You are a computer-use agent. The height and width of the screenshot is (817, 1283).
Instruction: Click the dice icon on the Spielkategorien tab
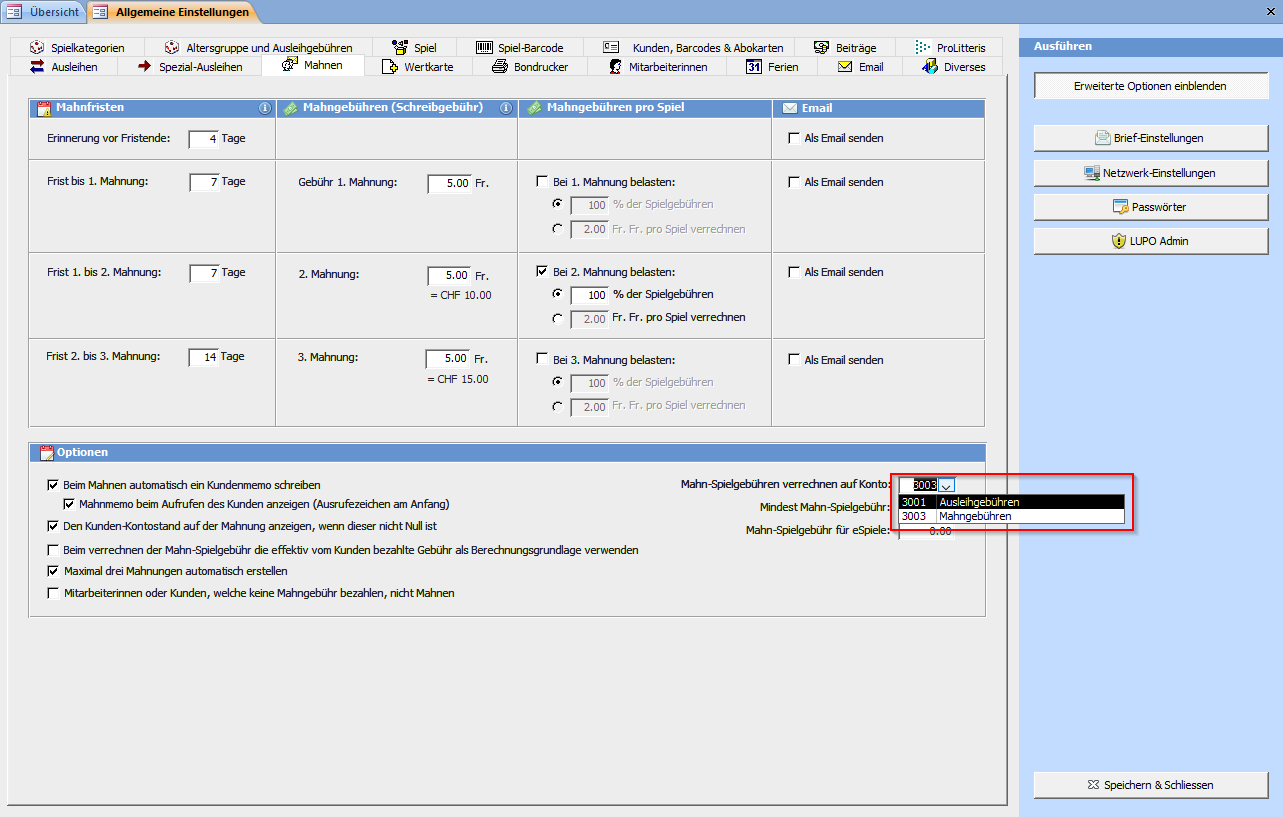click(37, 47)
